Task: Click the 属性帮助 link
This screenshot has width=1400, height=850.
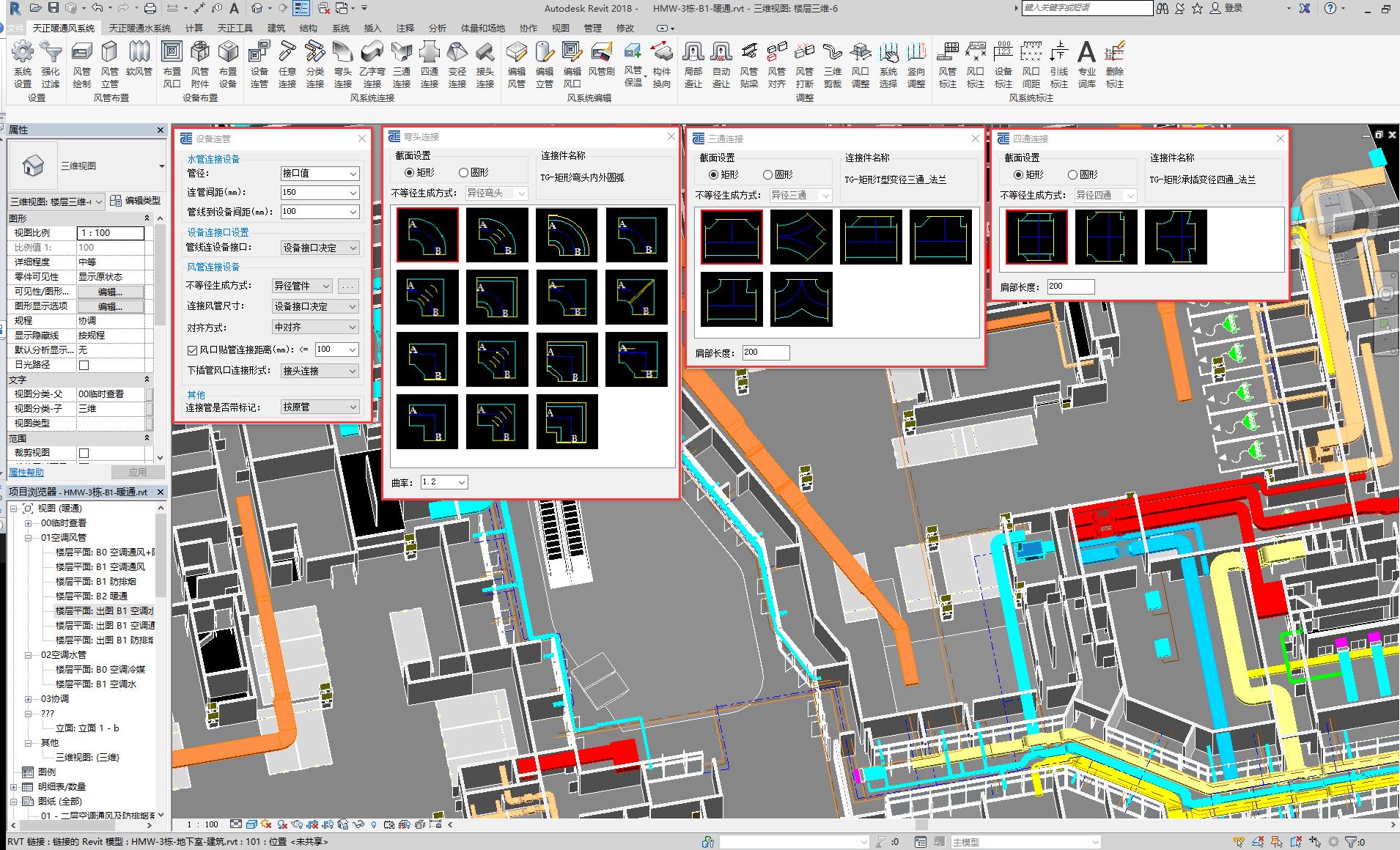Action: [26, 473]
